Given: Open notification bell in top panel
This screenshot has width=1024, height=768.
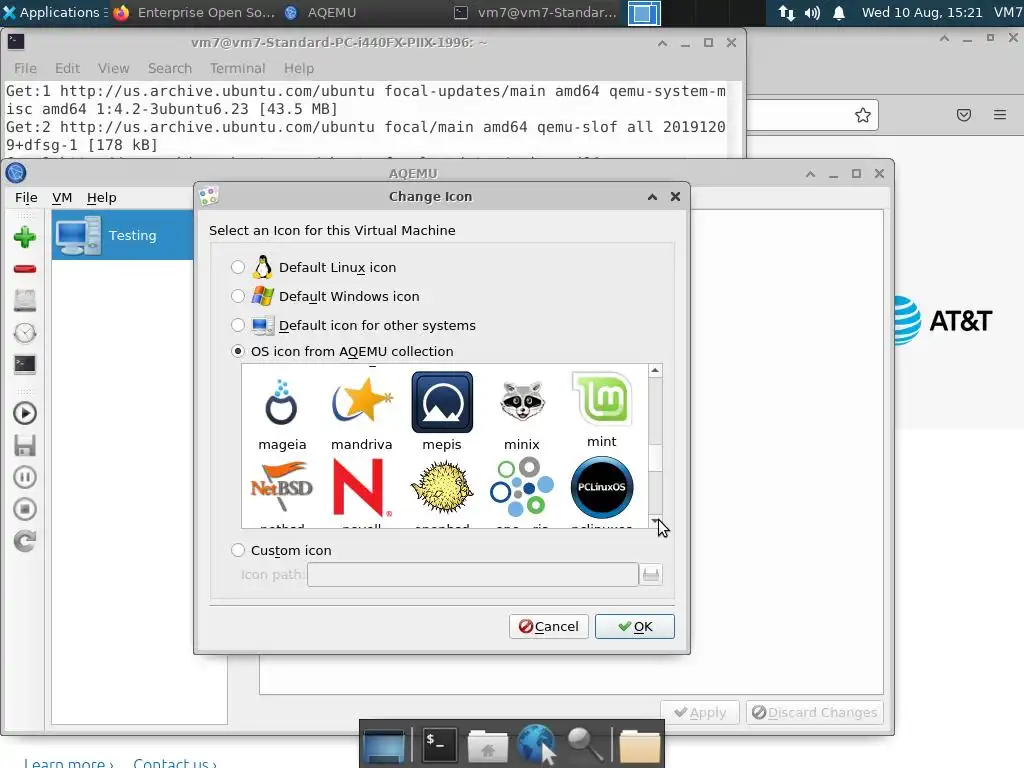Looking at the screenshot, I should [839, 12].
